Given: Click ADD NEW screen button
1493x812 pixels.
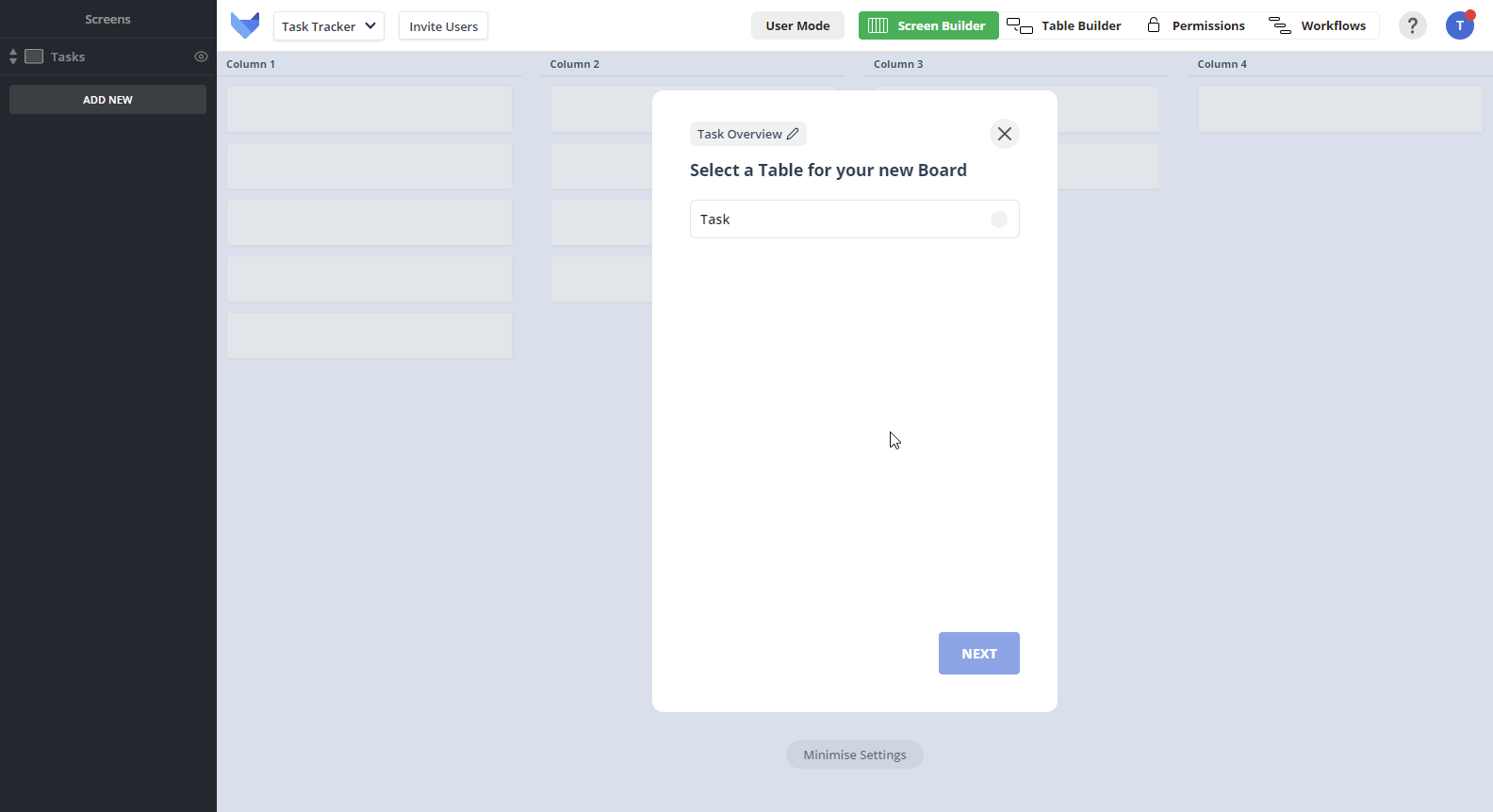Looking at the screenshot, I should click(107, 100).
